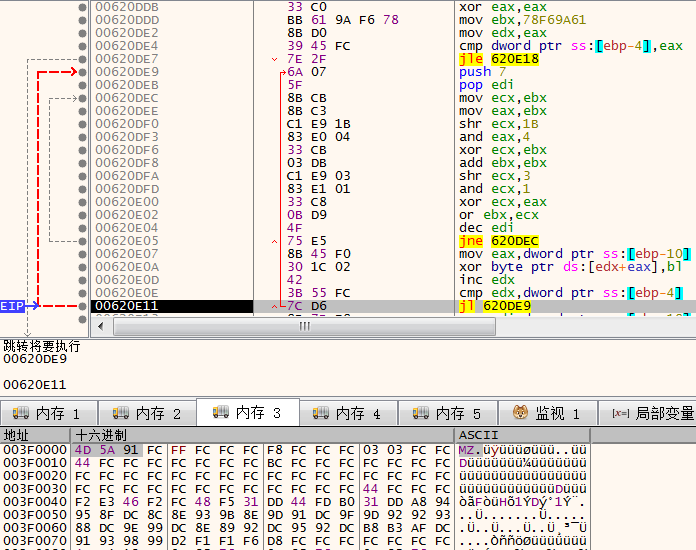Click the 十六进制 column header
The image size is (696, 550).
pos(263,435)
